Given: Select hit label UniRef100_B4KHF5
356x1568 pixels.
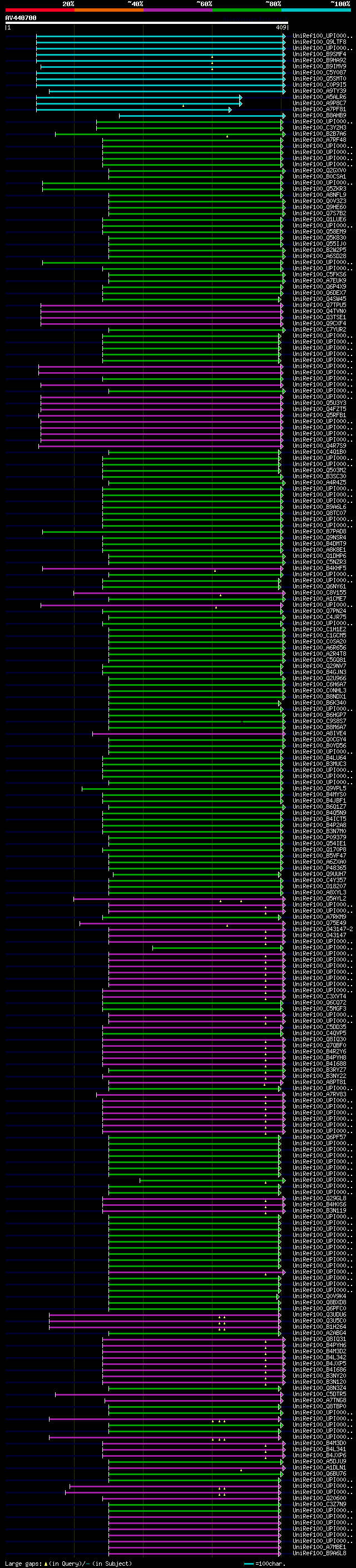Looking at the screenshot, I should click(x=319, y=568).
